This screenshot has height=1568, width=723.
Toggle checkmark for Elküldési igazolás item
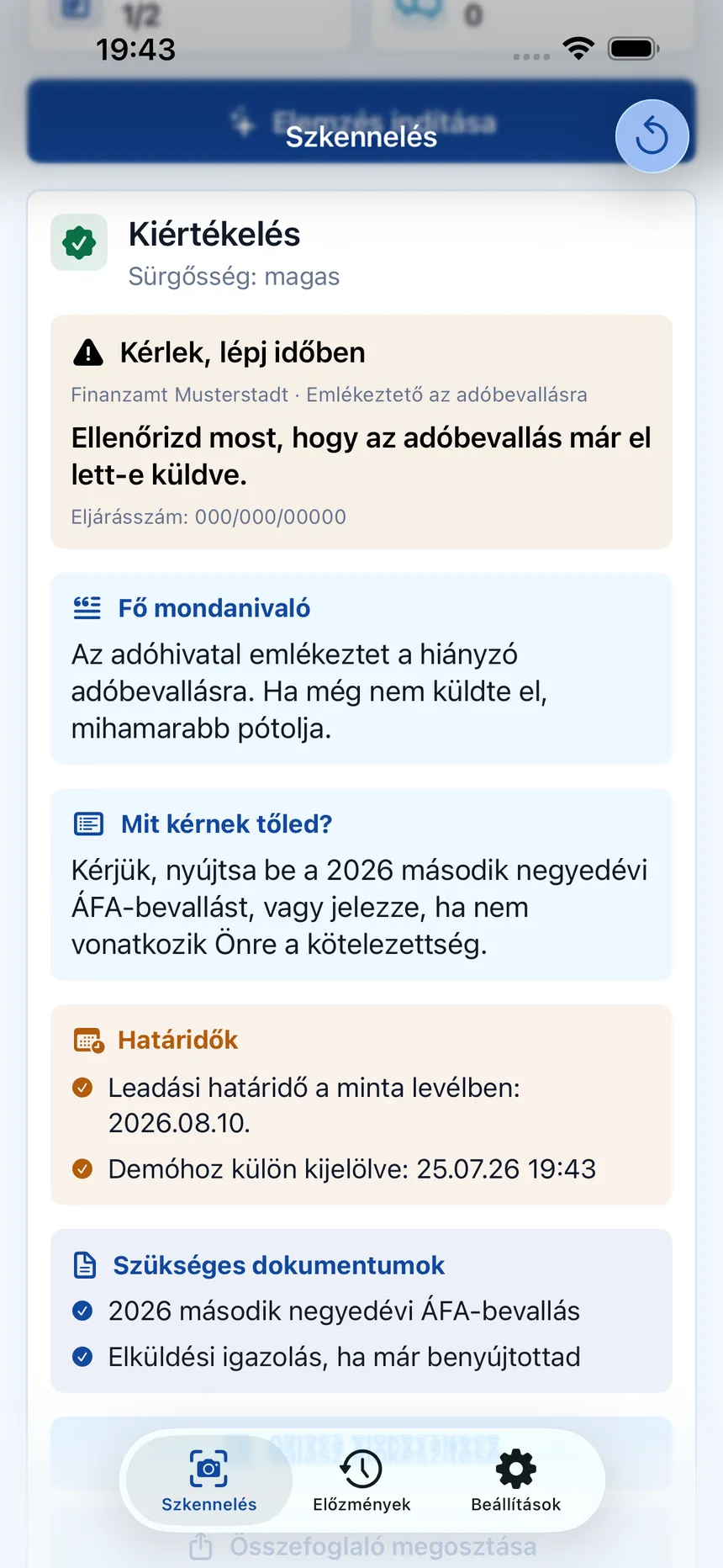(82, 1357)
